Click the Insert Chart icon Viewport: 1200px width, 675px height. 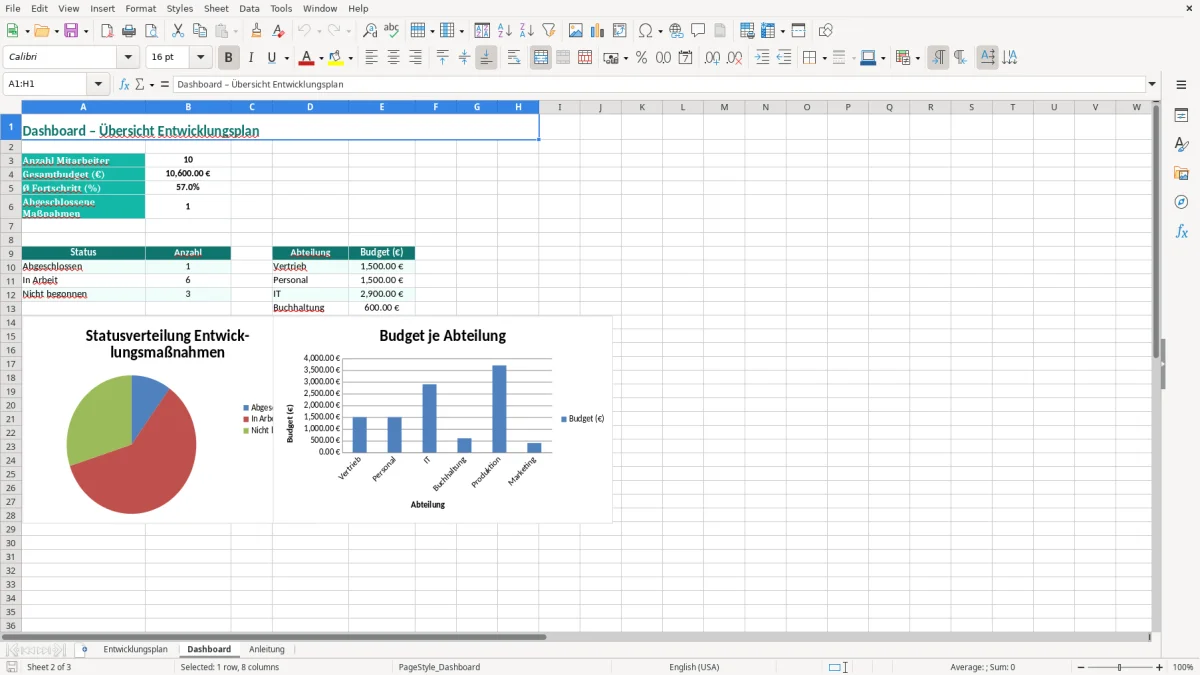click(597, 31)
